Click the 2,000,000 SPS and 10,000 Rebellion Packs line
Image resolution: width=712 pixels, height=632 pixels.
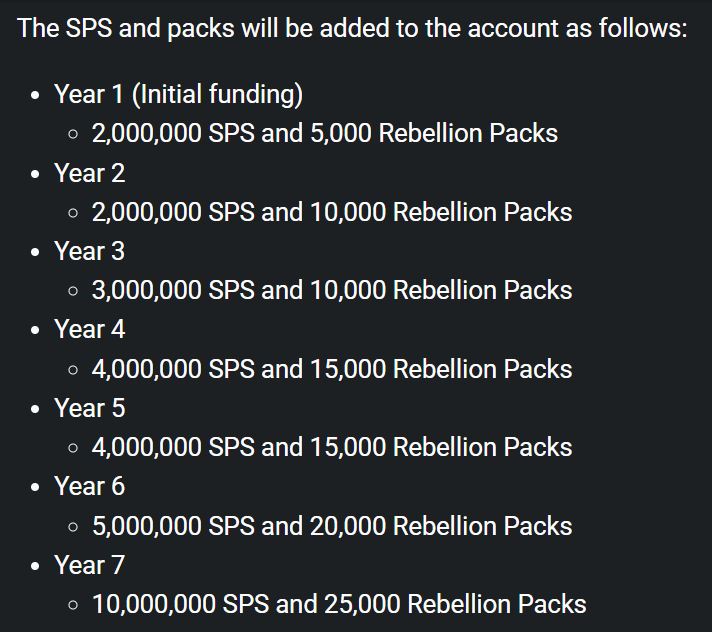332,212
